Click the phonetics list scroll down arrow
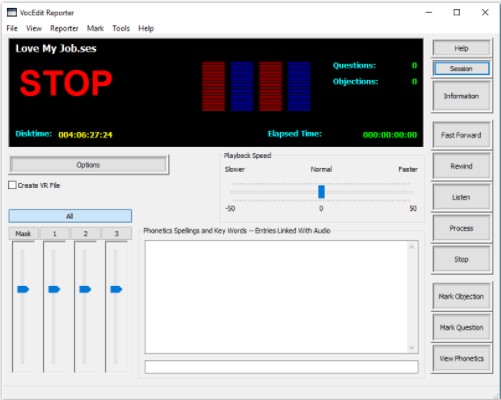 click(x=412, y=348)
